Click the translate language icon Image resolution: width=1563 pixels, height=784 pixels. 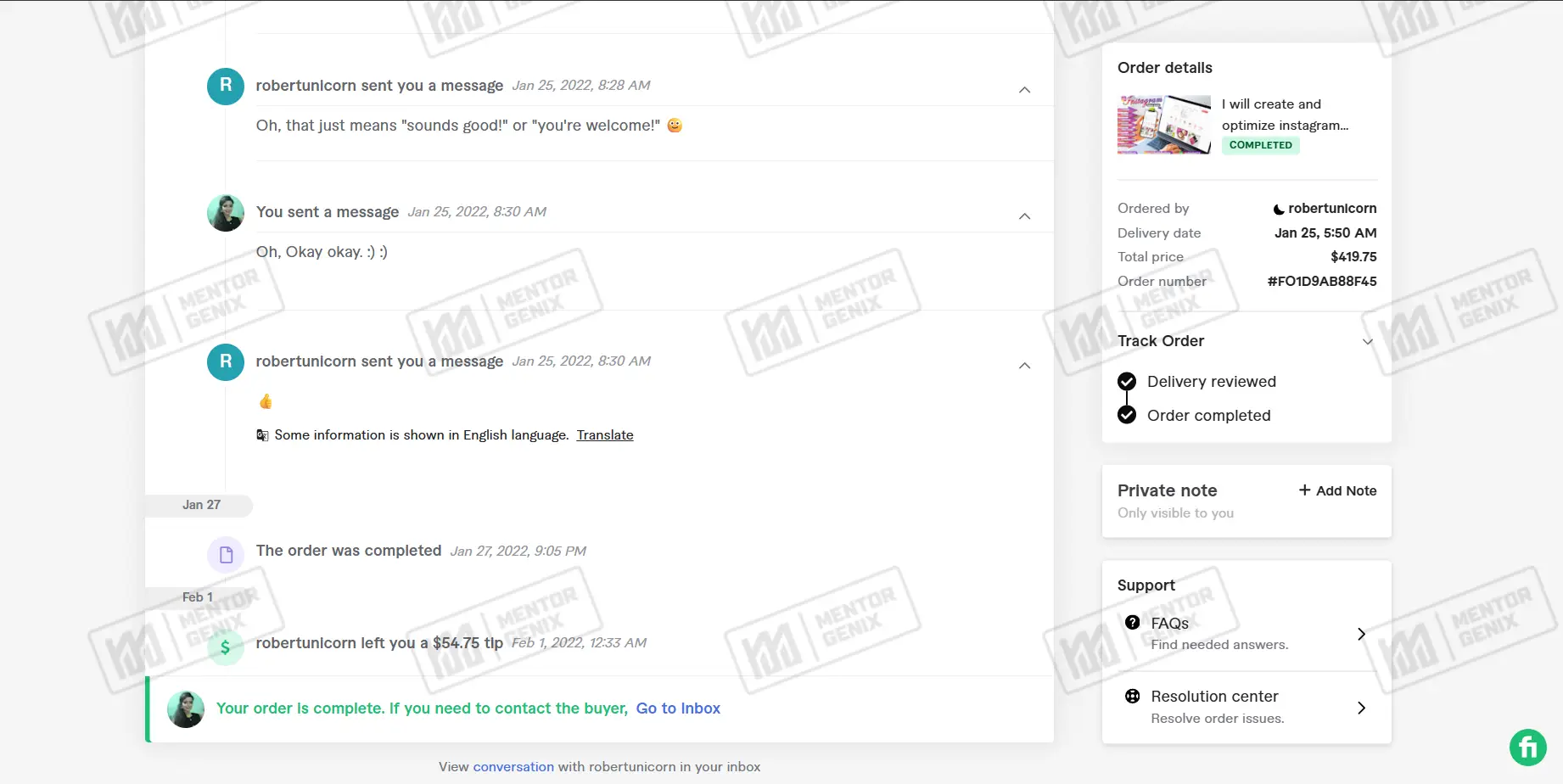point(263,435)
